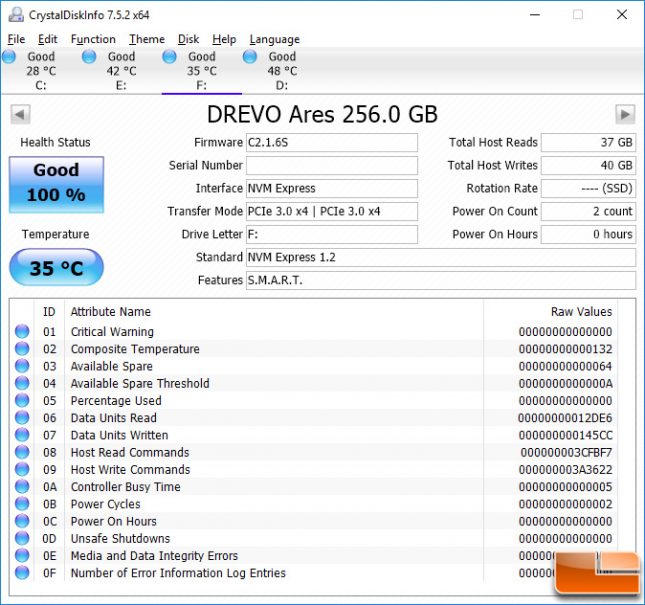Click blue status orb for E: drive
Viewport: 645px width, 605px height.
(89, 56)
